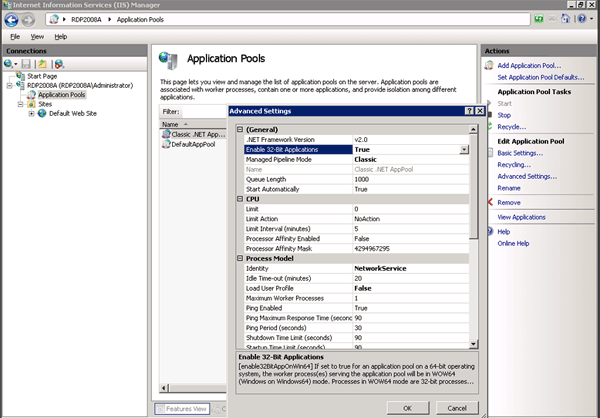Click the Sites folder icon
This screenshot has height=418, width=600.
[31, 104]
